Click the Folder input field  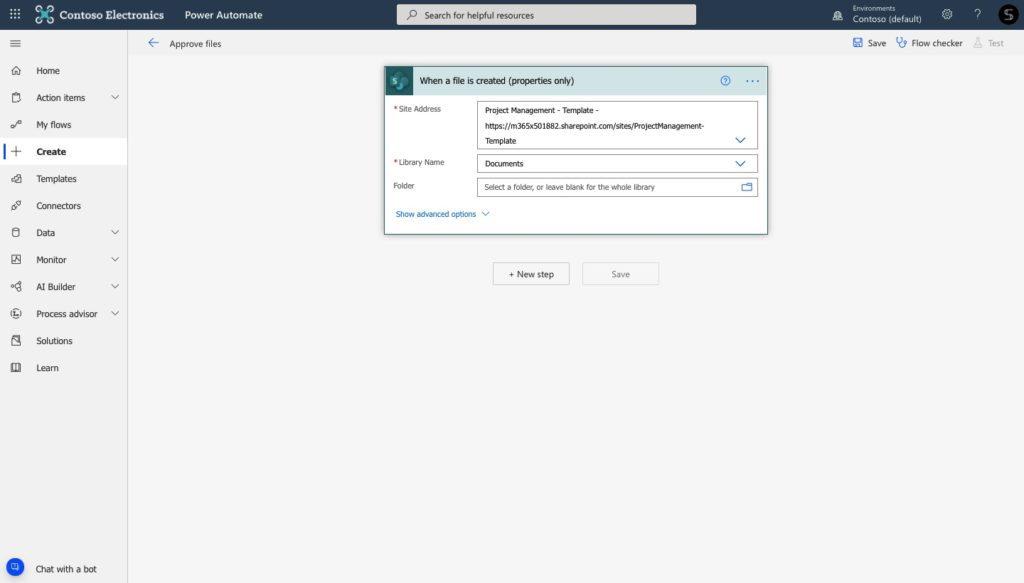pyautogui.click(x=617, y=187)
